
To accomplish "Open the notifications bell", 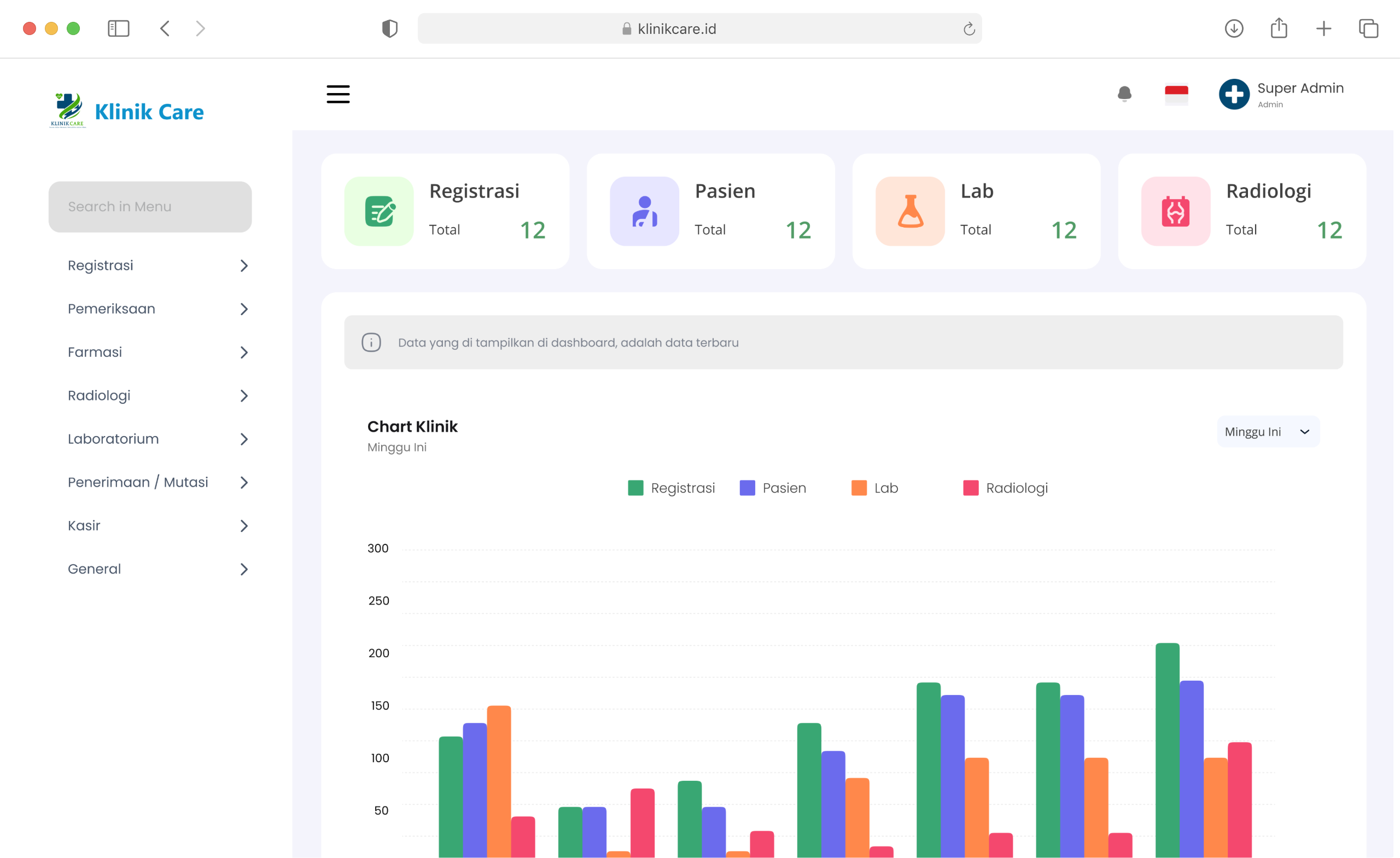I will click(x=1124, y=94).
